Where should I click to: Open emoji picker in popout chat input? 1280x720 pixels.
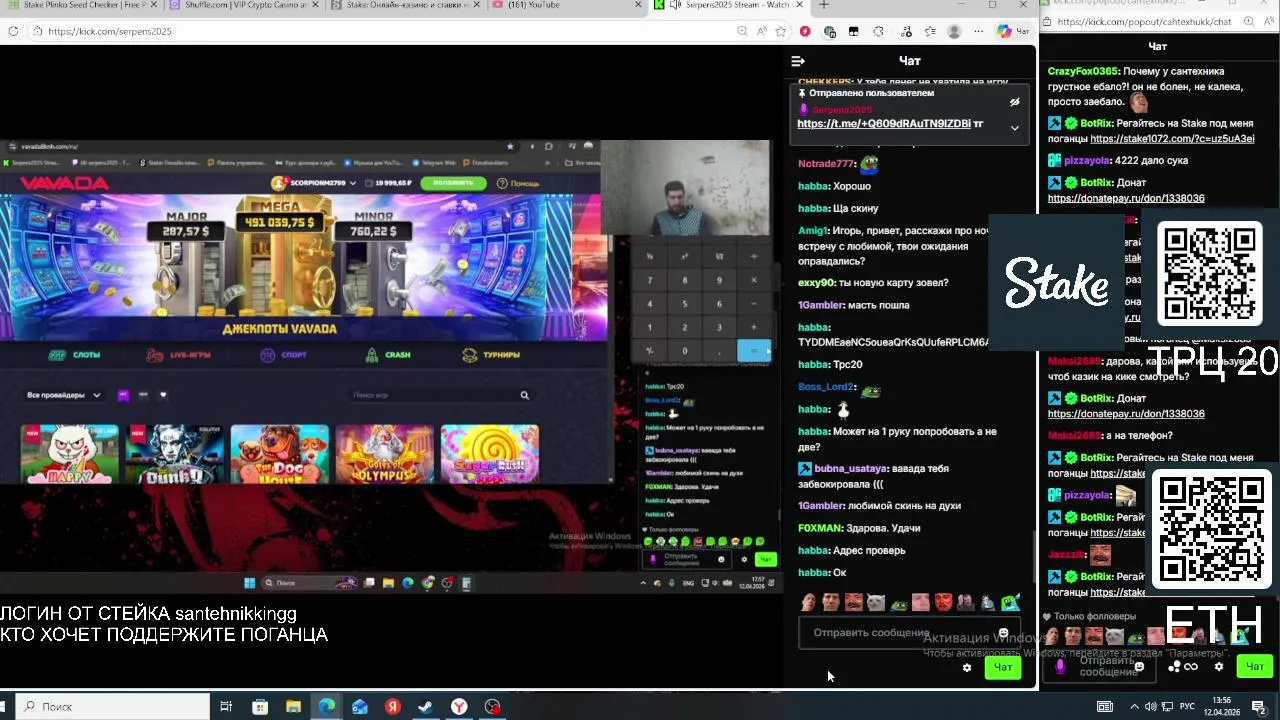(x=1139, y=667)
